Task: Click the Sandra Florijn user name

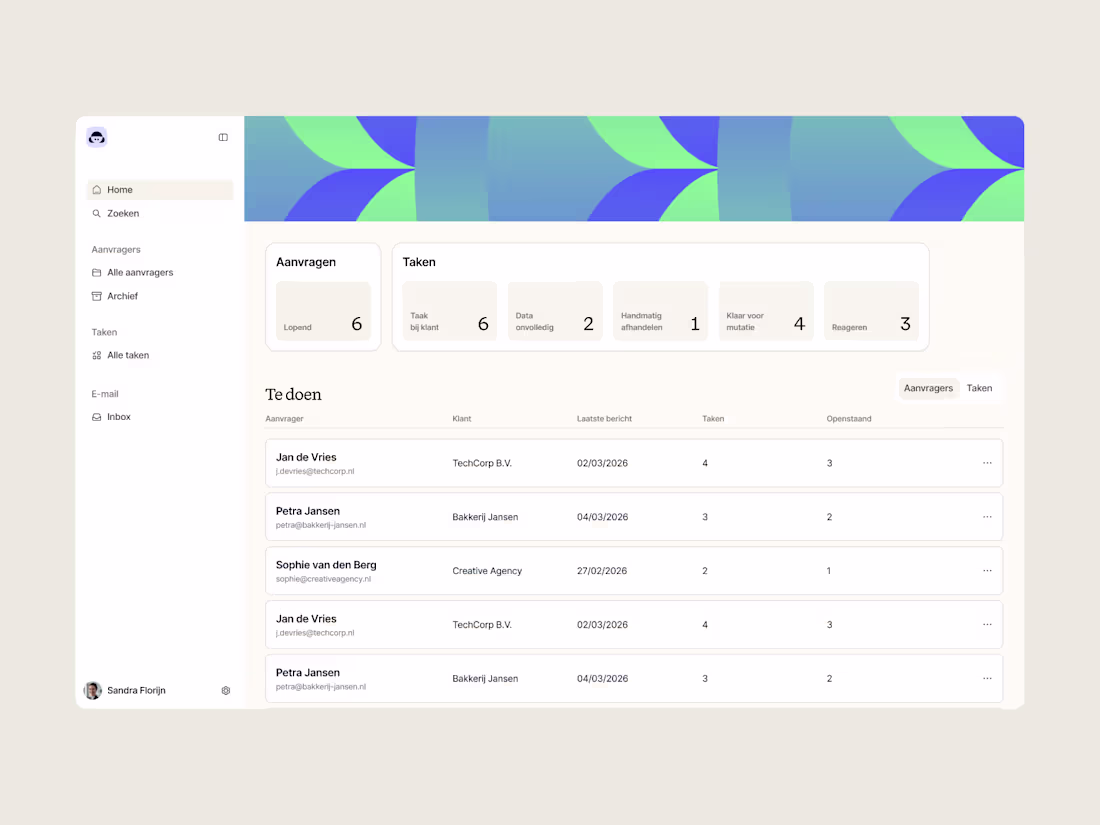Action: pyautogui.click(x=136, y=690)
